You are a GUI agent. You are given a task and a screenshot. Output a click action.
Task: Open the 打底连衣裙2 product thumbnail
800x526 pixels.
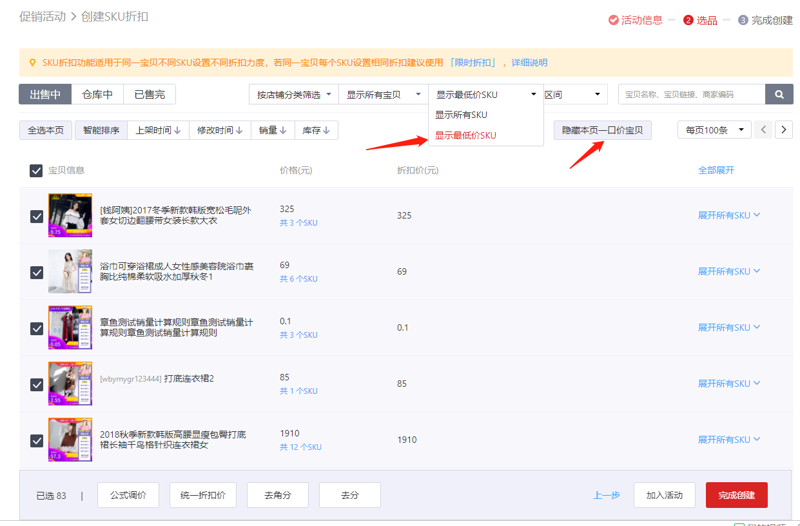[x=70, y=384]
